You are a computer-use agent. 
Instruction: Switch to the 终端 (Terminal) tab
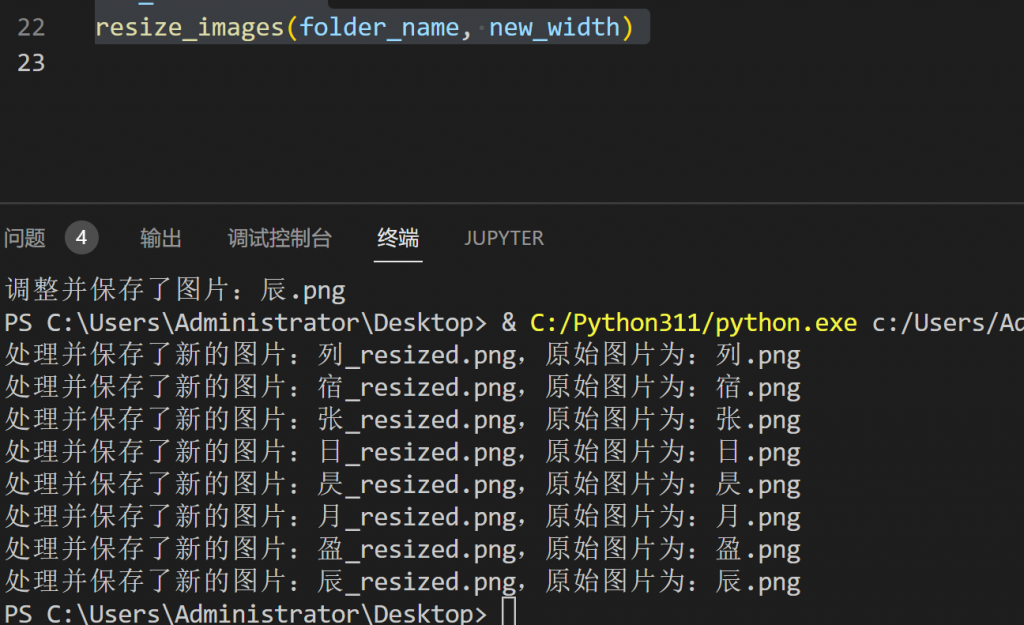397,238
